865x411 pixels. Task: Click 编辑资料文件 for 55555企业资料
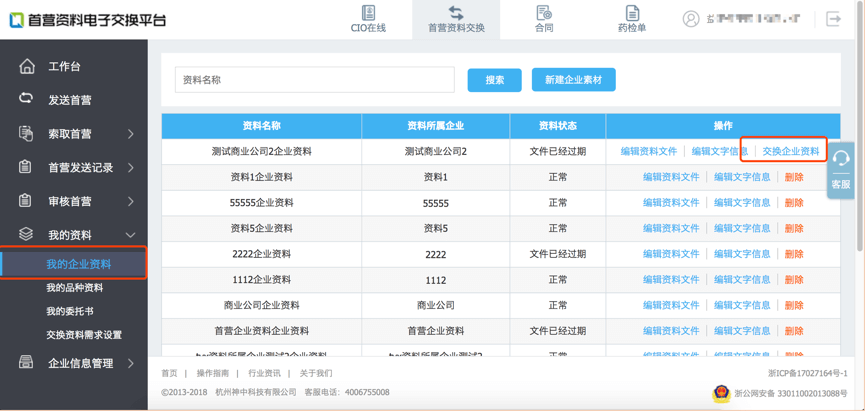tap(671, 202)
